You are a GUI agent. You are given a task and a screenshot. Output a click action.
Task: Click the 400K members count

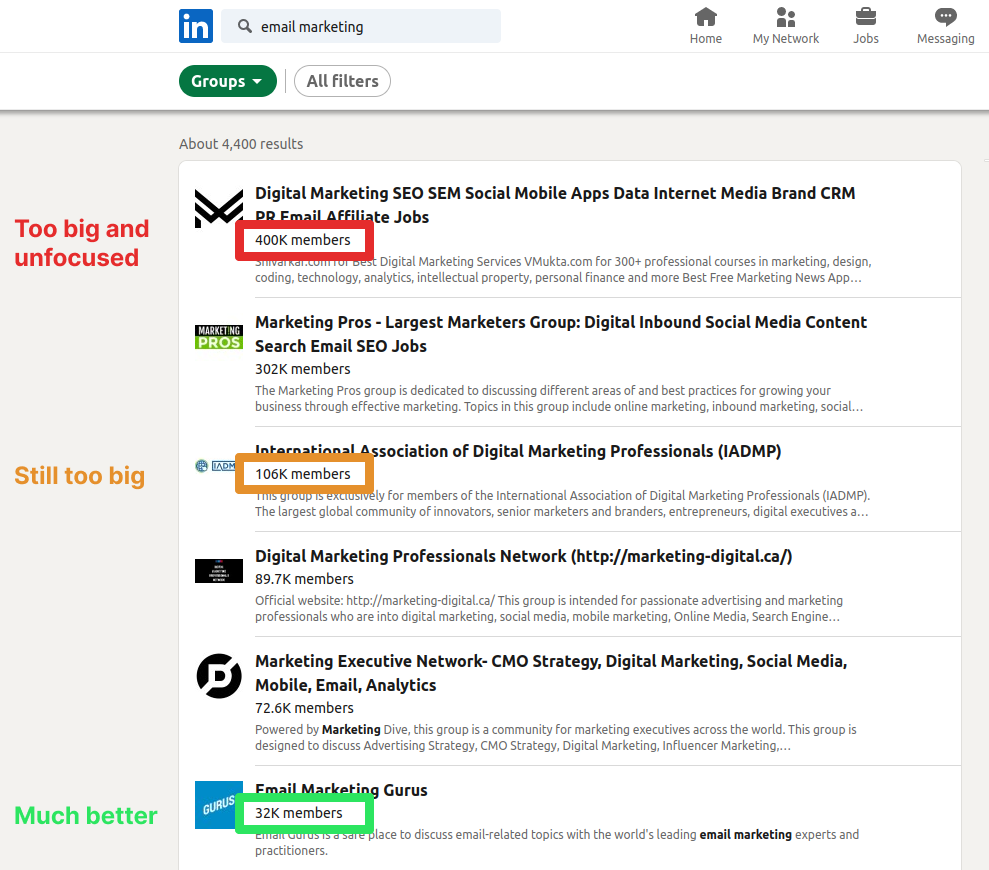[303, 240]
